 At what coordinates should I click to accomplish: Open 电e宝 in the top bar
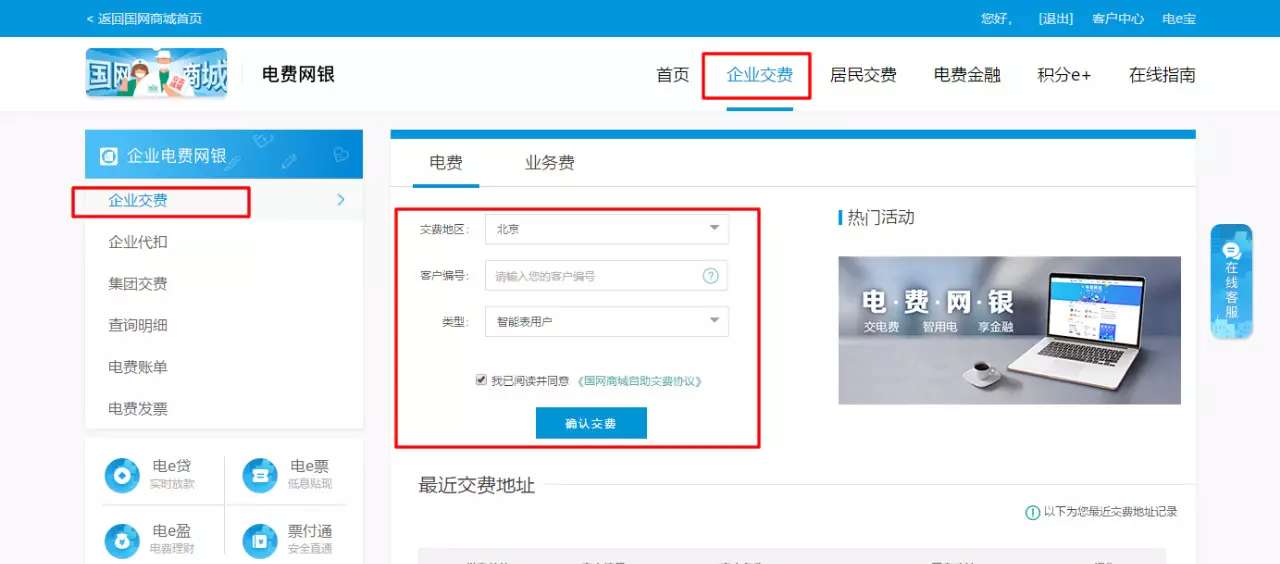1179,19
